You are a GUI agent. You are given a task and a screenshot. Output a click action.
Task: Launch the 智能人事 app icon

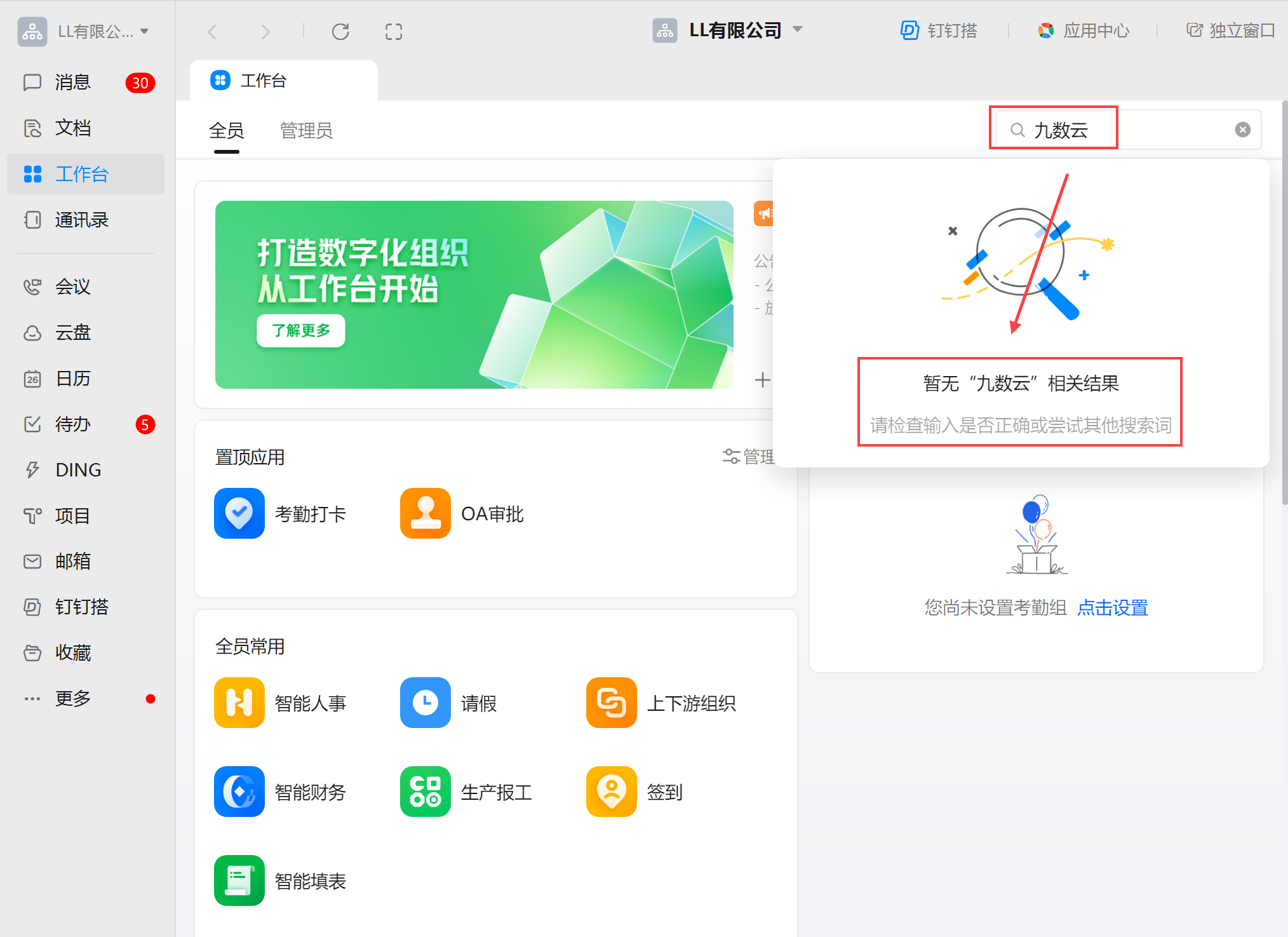[239, 703]
